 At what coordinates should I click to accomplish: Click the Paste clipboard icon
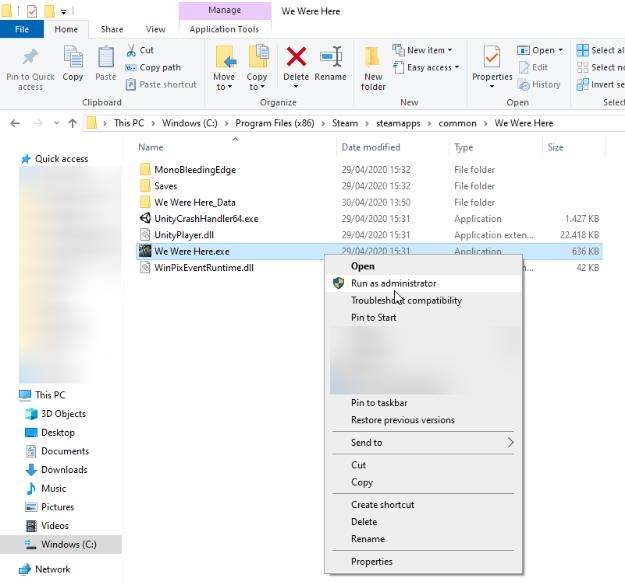106,57
